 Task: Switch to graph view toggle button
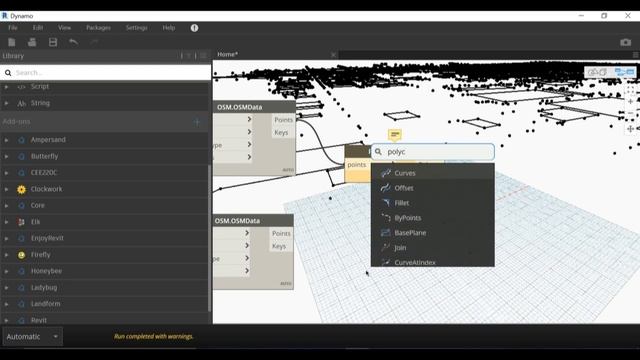(x=625, y=72)
